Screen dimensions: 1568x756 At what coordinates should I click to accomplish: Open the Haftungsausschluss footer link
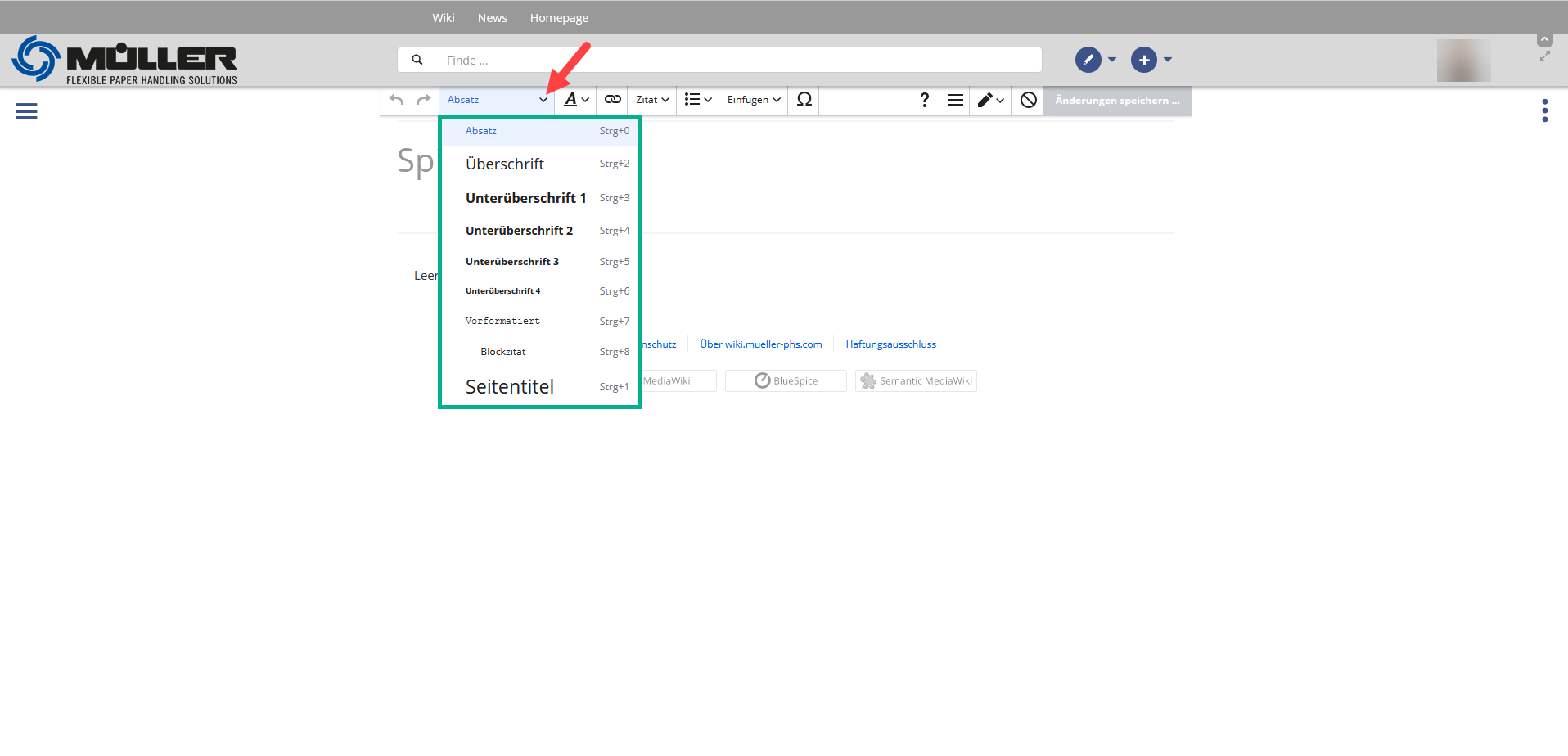(x=890, y=344)
